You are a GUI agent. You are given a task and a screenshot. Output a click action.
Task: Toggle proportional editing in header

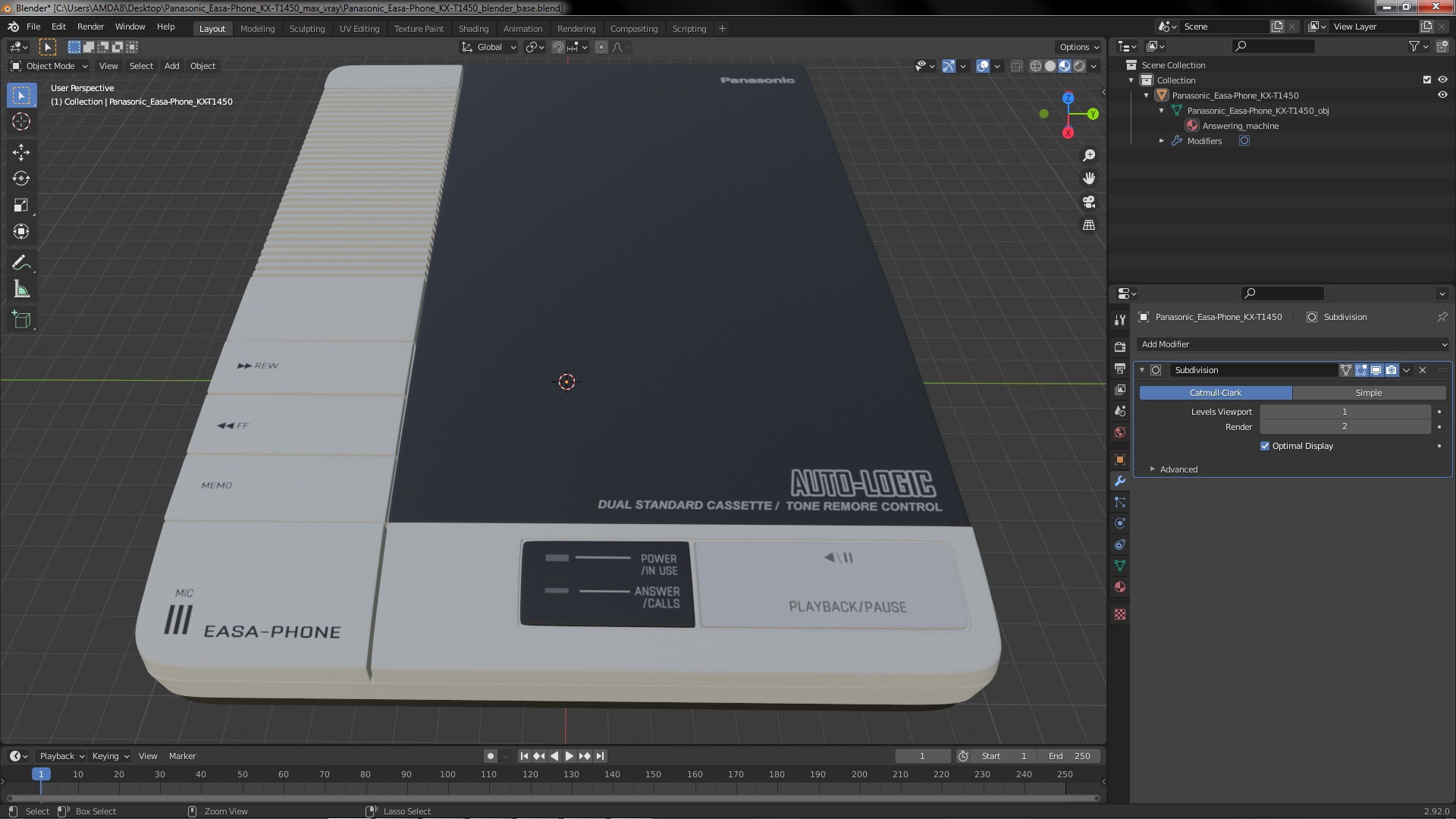(x=601, y=47)
